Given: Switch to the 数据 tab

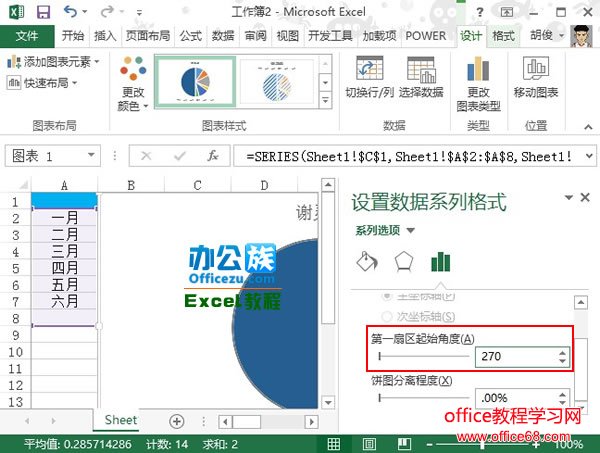Looking at the screenshot, I should pos(223,36).
